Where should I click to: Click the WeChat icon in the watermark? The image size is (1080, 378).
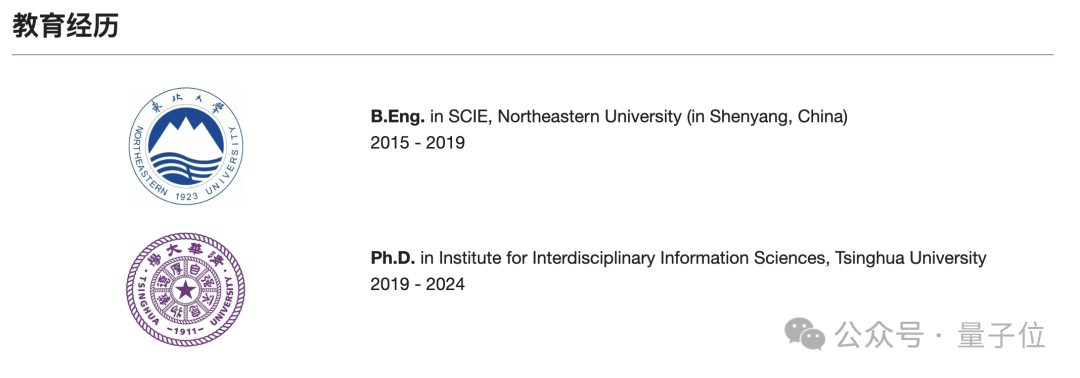point(805,334)
